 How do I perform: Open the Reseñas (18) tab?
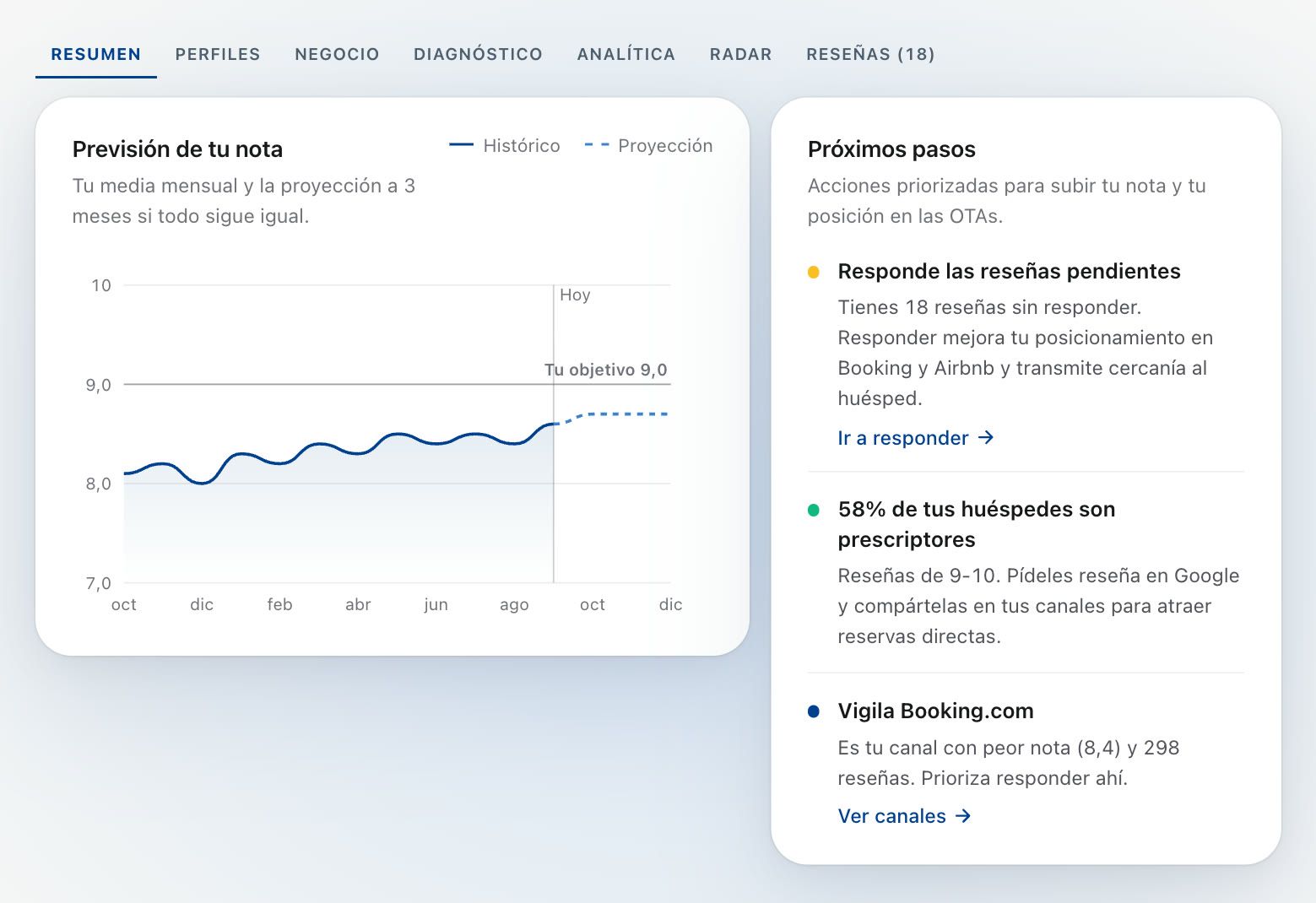pyautogui.click(x=870, y=54)
